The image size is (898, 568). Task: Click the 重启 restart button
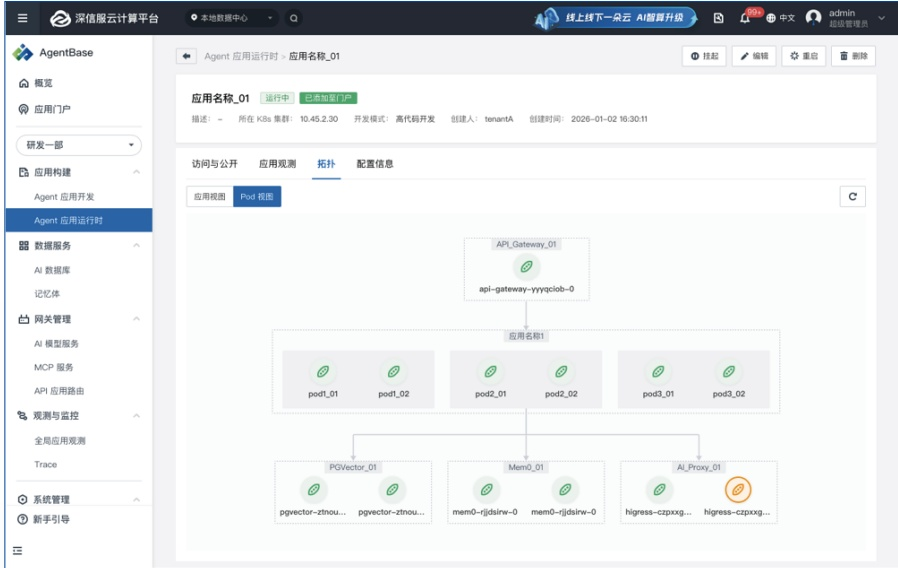[804, 56]
